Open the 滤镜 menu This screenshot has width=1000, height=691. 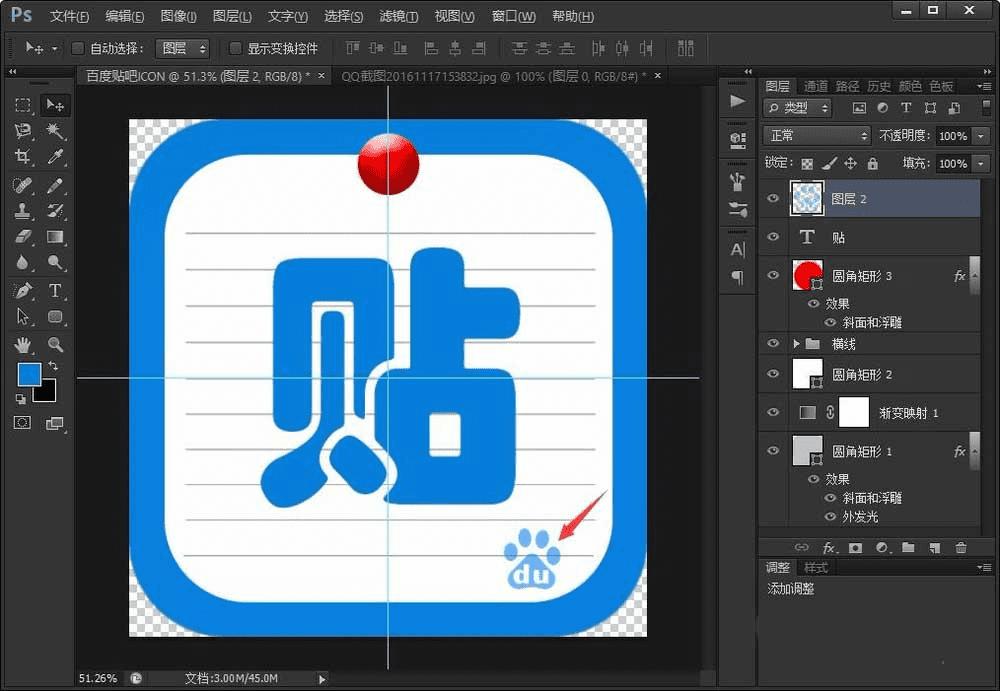click(x=399, y=17)
